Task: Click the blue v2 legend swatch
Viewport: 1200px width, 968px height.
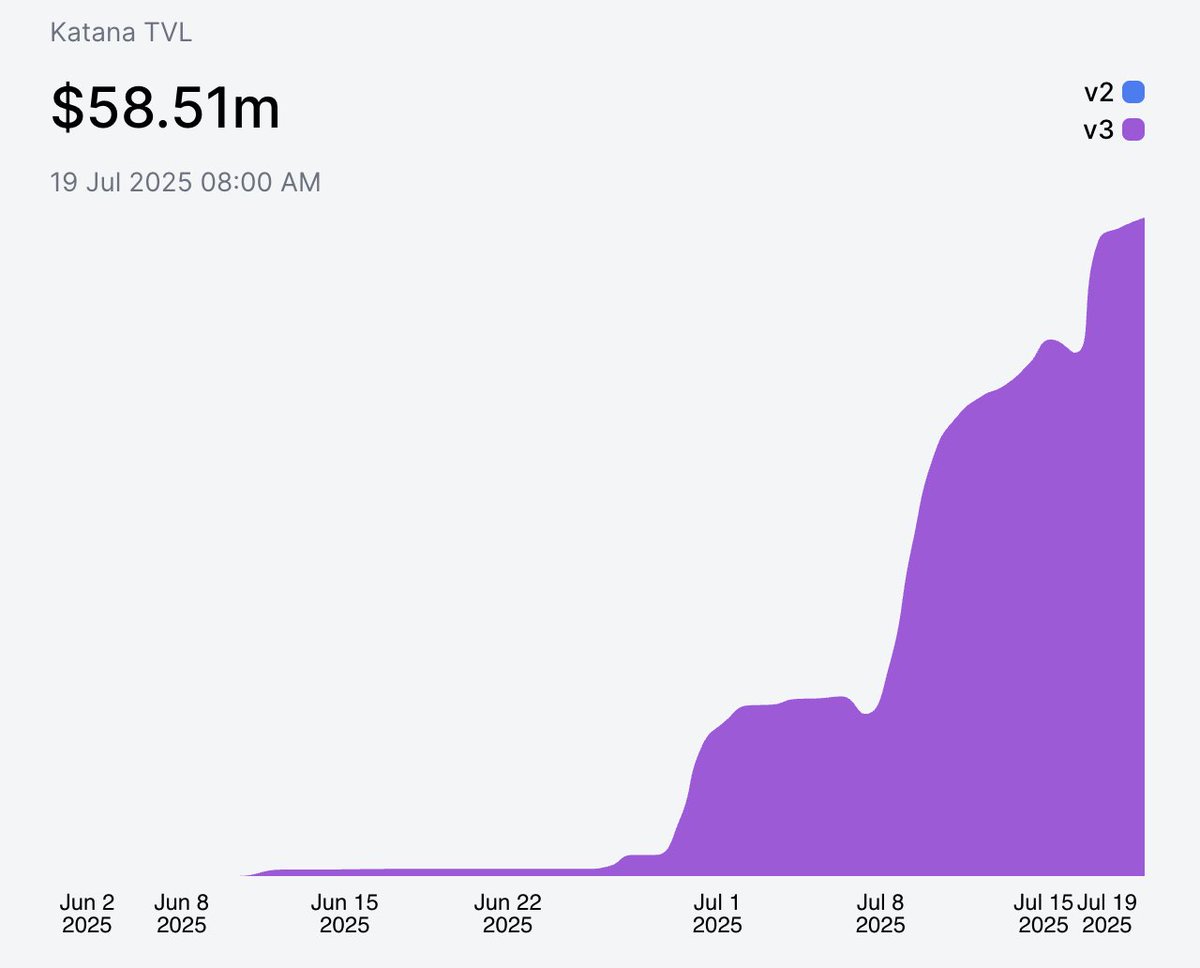Action: pyautogui.click(x=1133, y=93)
